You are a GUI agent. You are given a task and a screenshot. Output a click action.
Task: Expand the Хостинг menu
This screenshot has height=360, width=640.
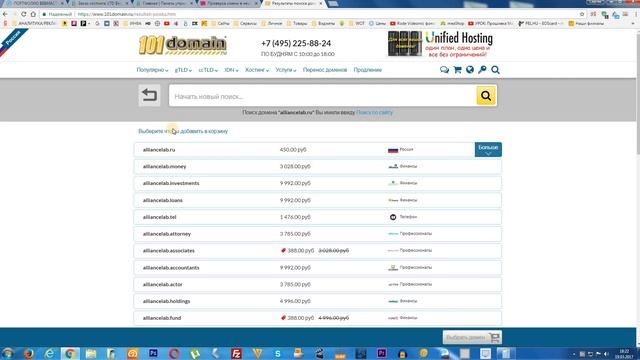click(x=257, y=70)
